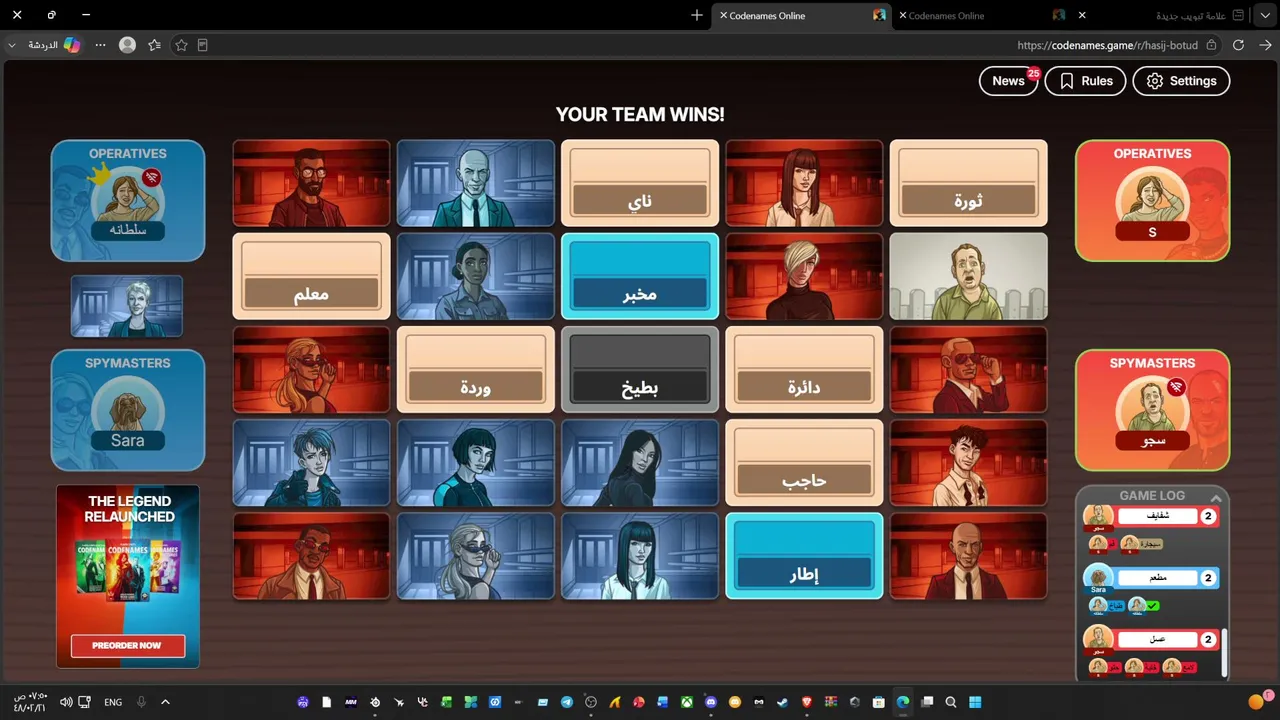Close the علامة تبويب جديدة tab
The height and width of the screenshot is (720, 1280).
[x=1082, y=16]
